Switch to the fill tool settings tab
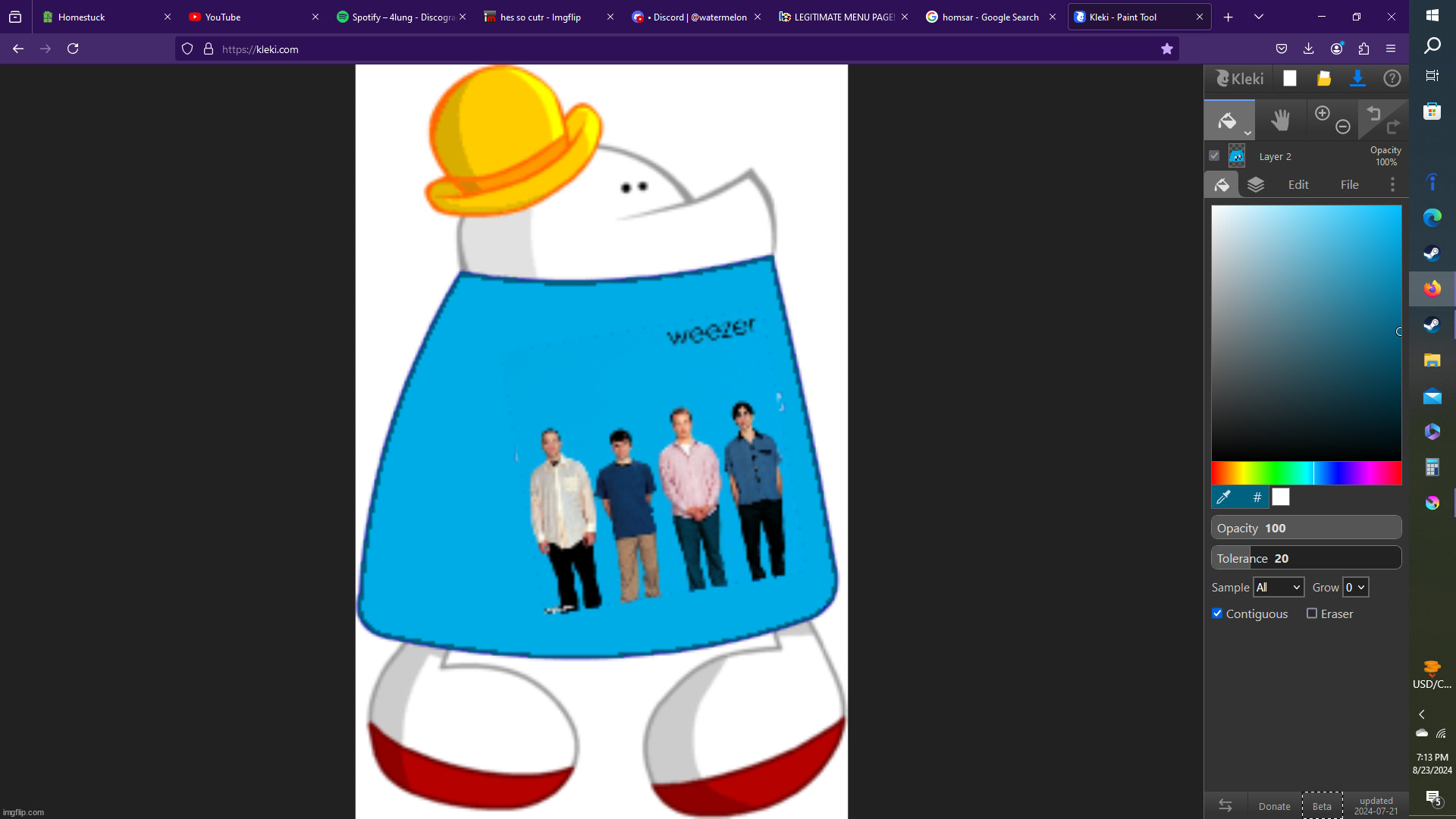1456x819 pixels. pos(1222,184)
